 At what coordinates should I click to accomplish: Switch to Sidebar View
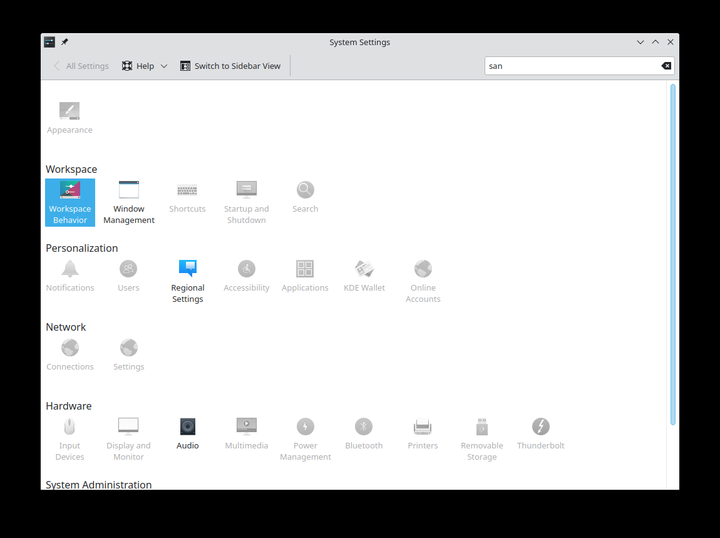pyautogui.click(x=230, y=66)
